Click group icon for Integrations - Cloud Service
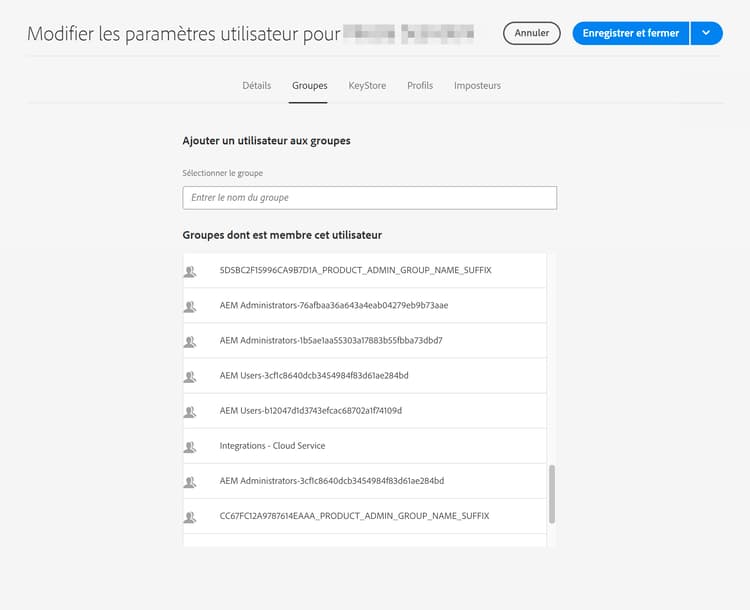Screen dimensions: 750x610 pyautogui.click(x=190, y=447)
